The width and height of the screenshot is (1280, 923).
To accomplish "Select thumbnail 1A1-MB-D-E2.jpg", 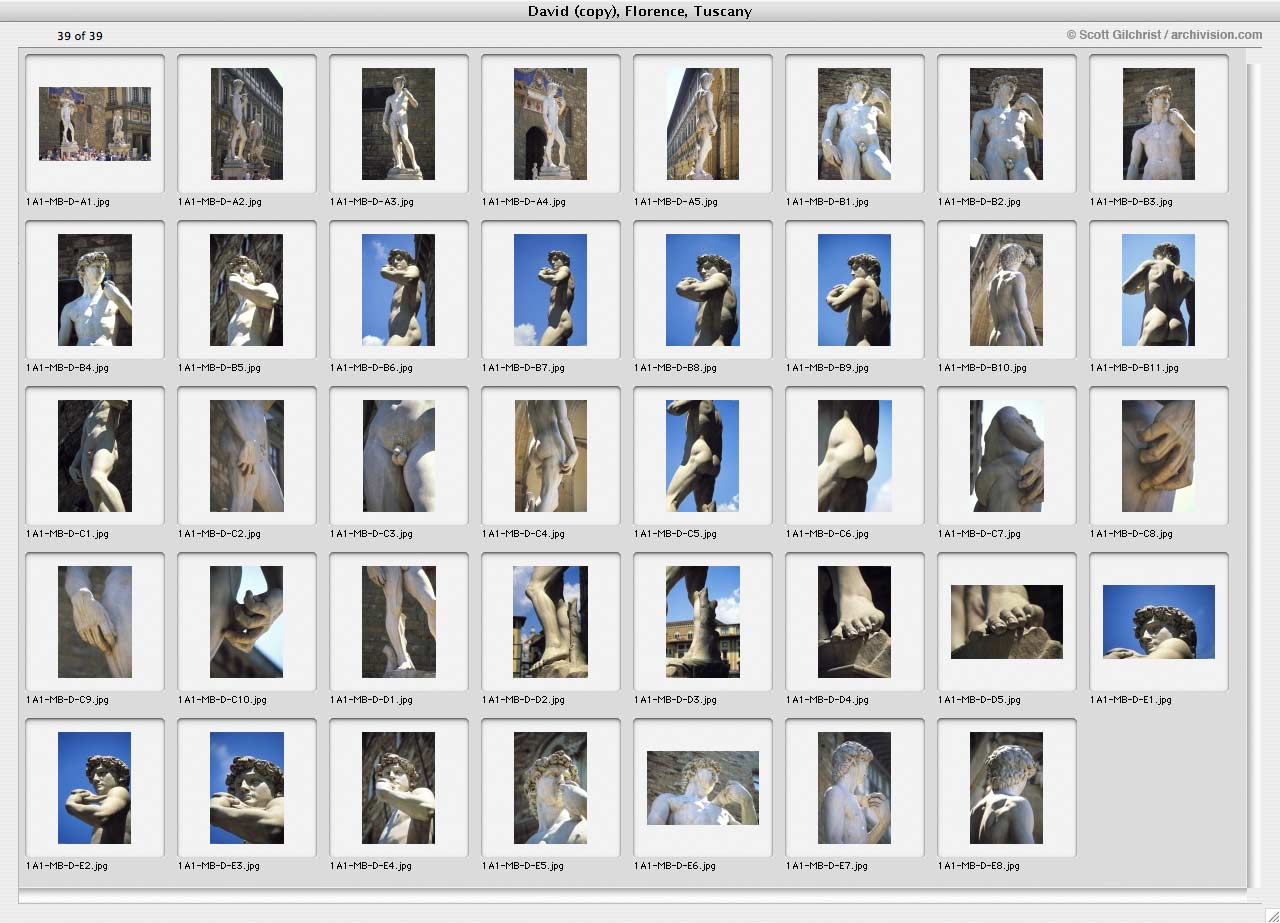I will pos(95,788).
